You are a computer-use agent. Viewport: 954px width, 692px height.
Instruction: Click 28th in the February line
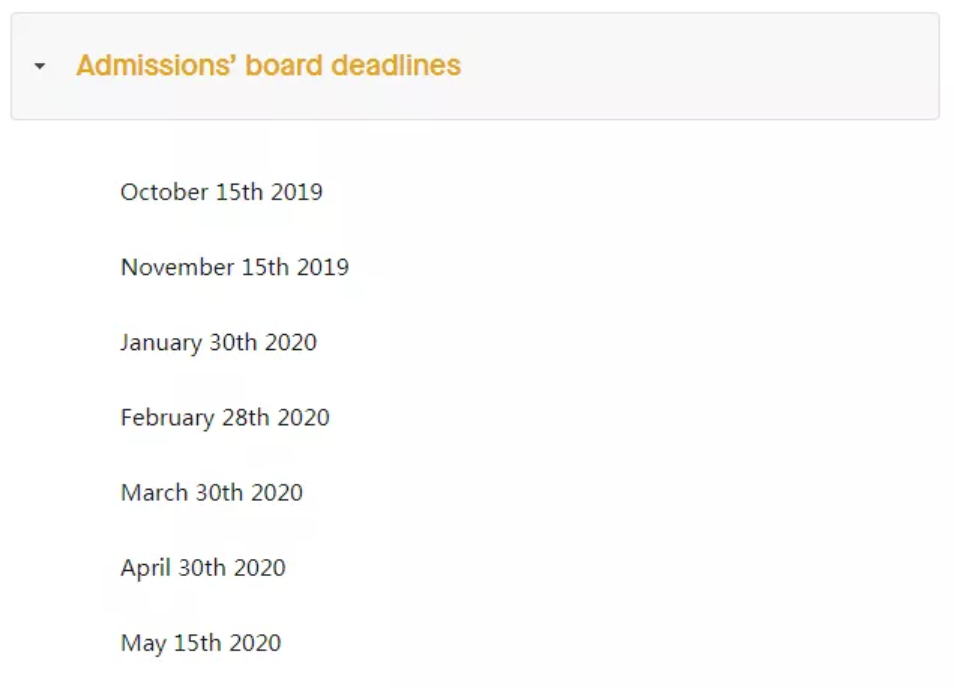point(246,418)
